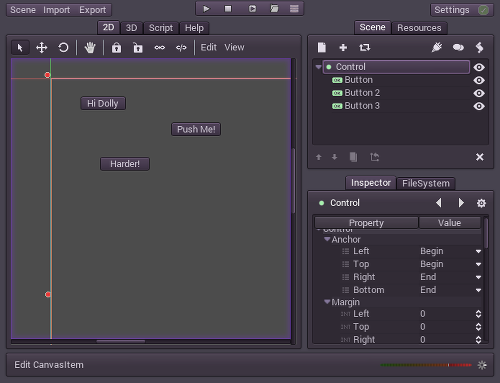Click the Hi Dolly button in canvas
The width and height of the screenshot is (500, 383).
(x=103, y=103)
